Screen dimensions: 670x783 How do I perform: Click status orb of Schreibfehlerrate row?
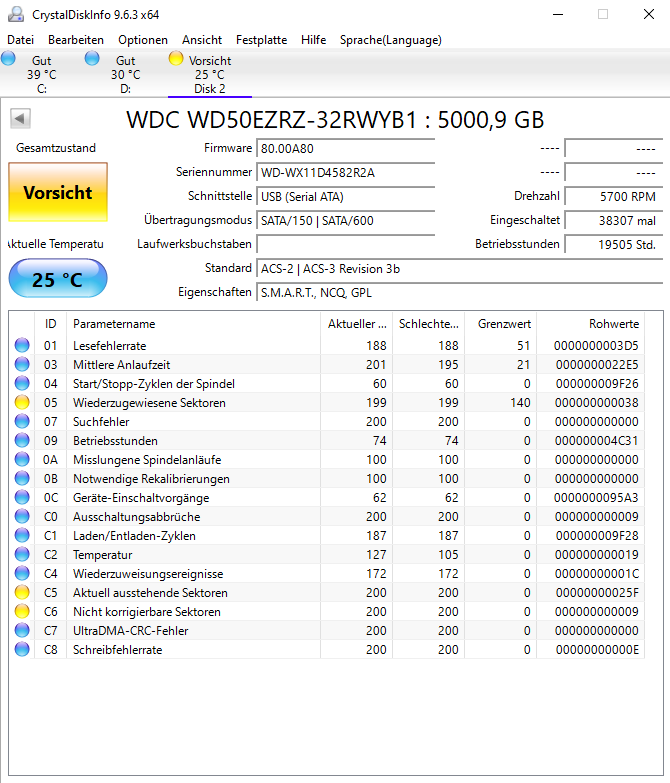coord(22,649)
